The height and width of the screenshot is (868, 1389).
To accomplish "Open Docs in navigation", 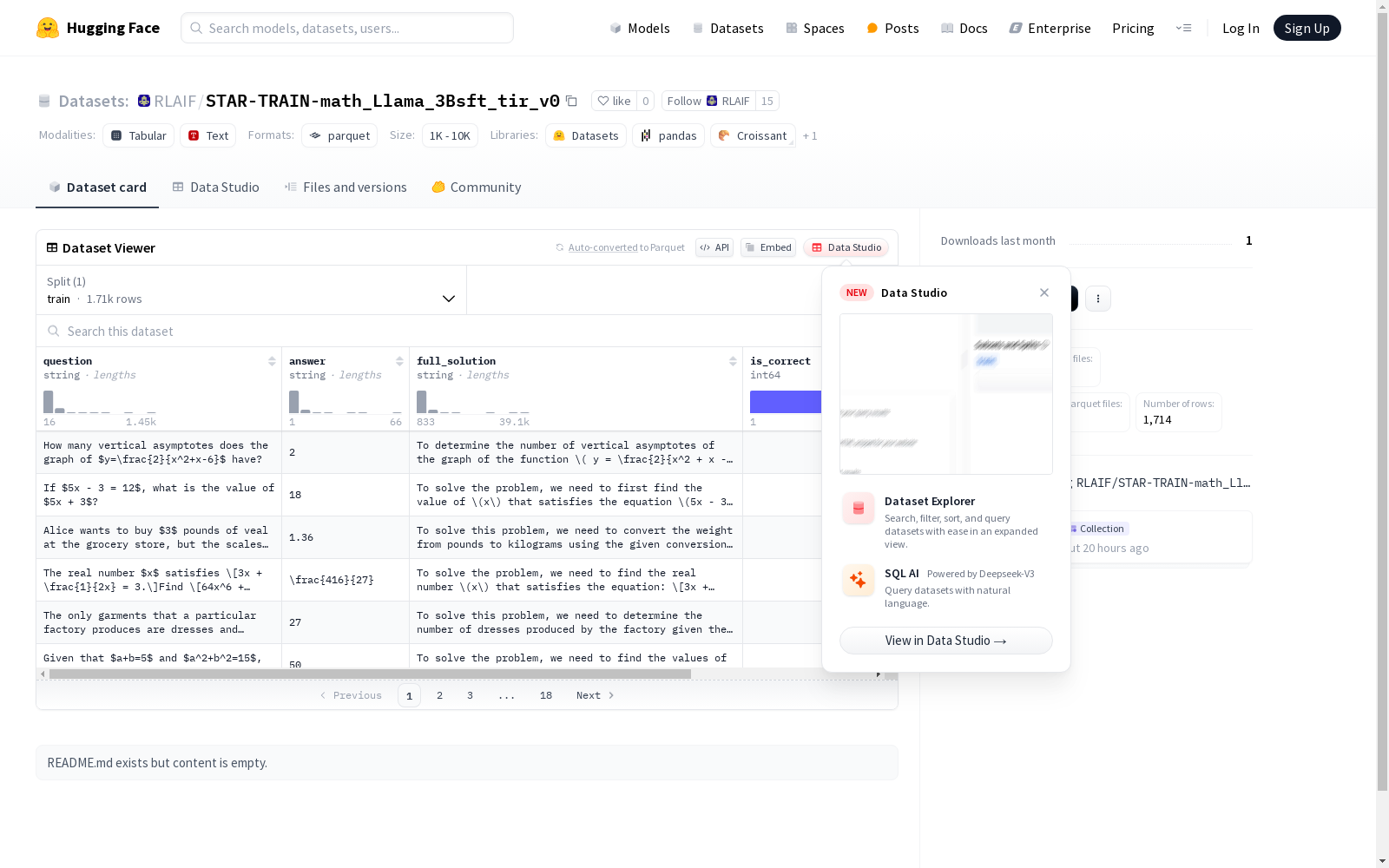I will [964, 28].
